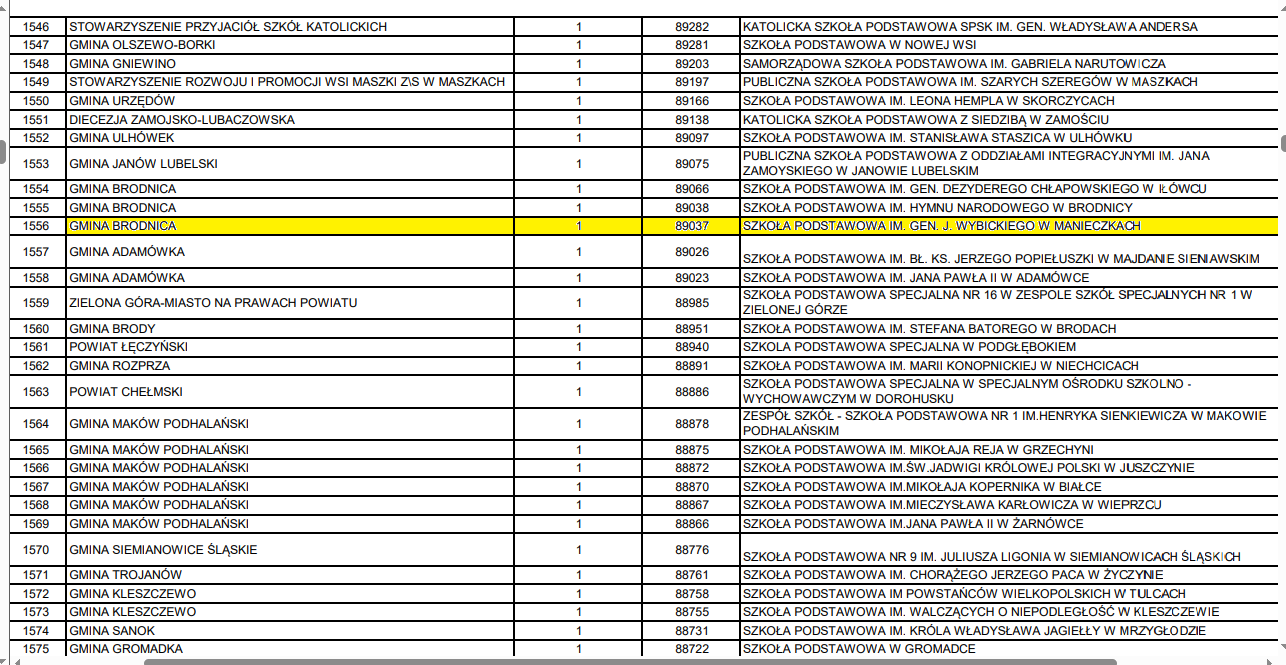Select code 89282
Viewport: 1286px width, 665px height.
pos(691,26)
